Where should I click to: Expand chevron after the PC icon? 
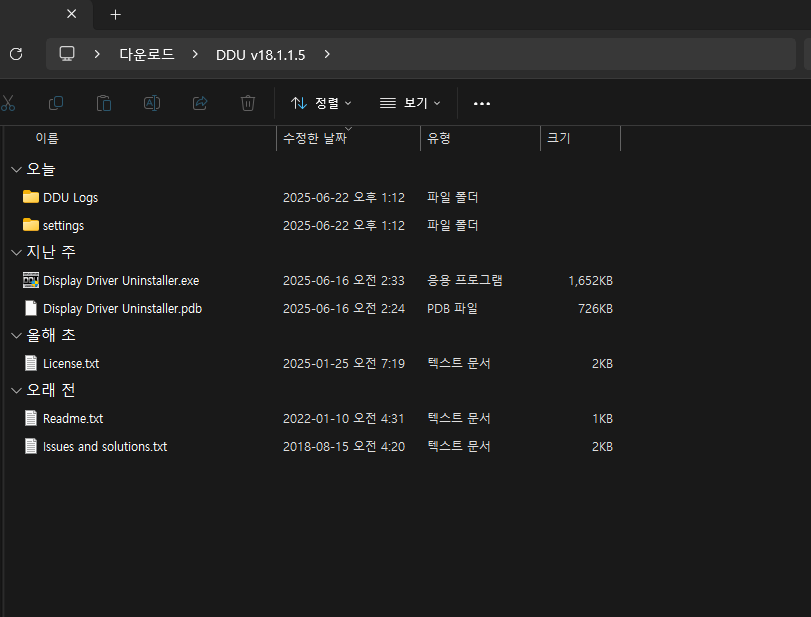click(97, 54)
